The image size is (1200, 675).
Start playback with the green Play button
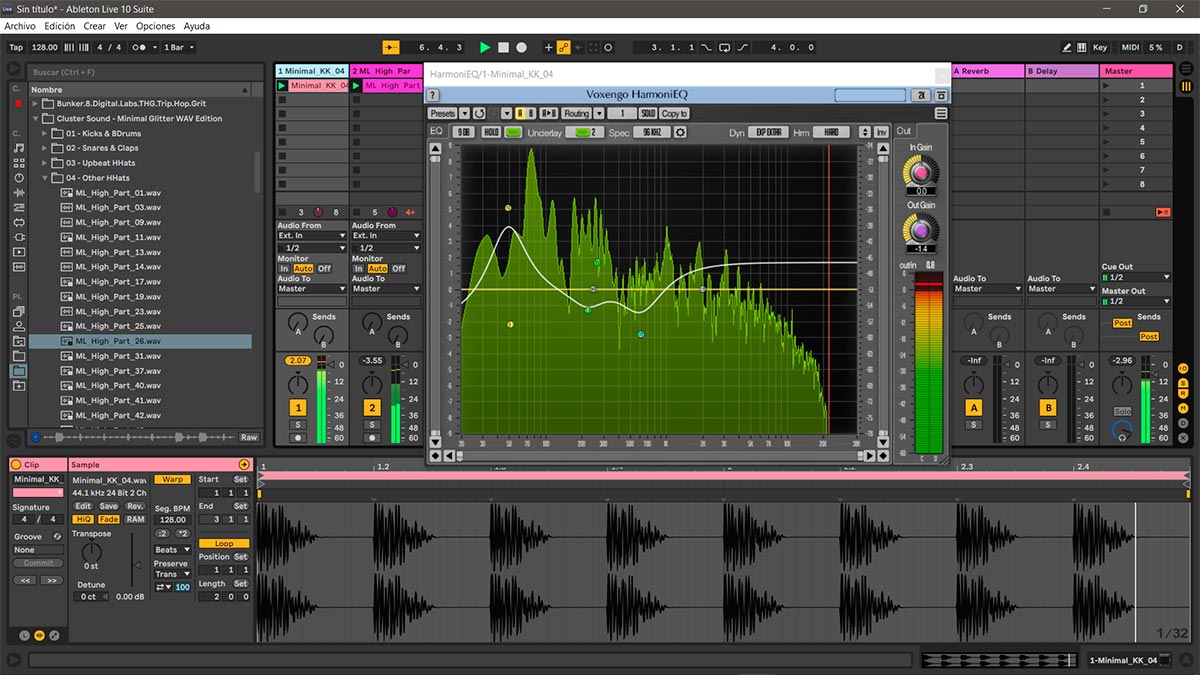click(485, 47)
